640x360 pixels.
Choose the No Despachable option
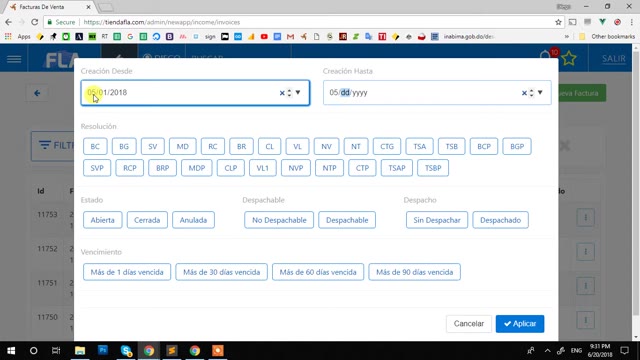(x=279, y=220)
